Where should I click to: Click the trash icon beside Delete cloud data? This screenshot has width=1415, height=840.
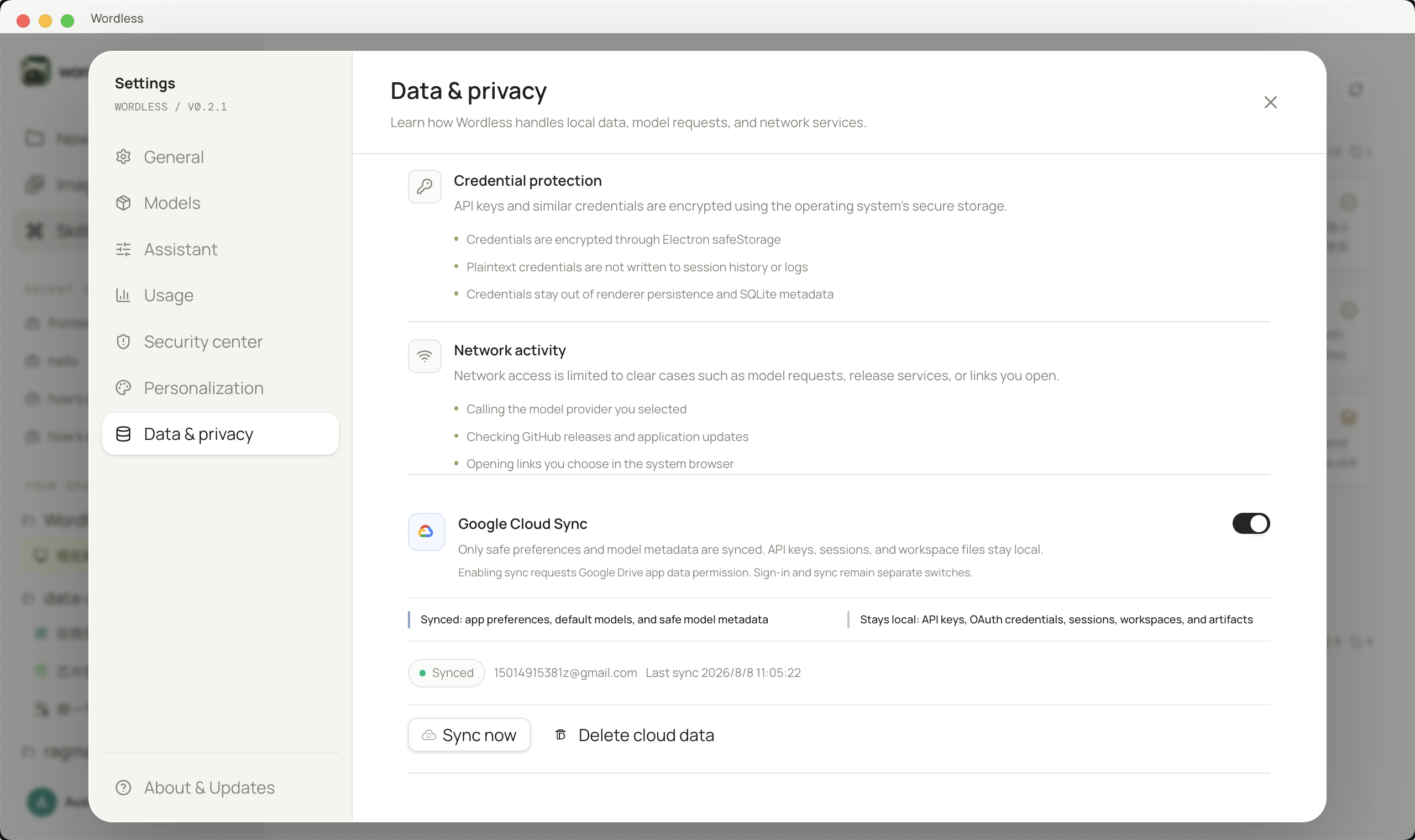[x=560, y=734]
